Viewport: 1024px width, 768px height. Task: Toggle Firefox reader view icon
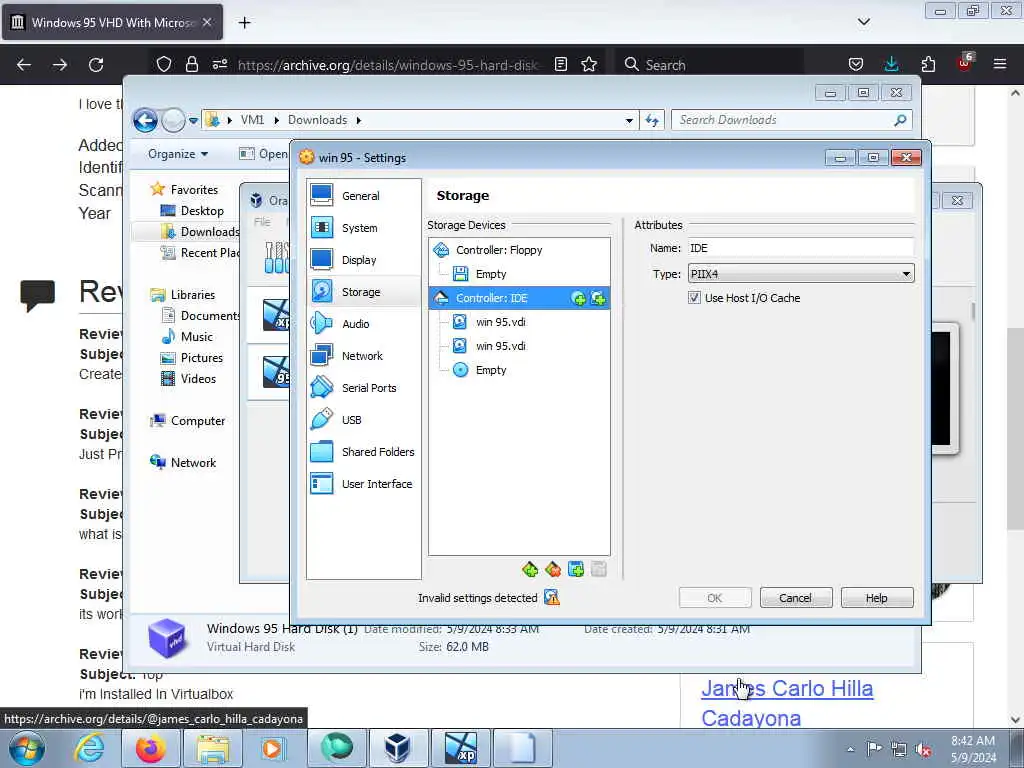560,65
